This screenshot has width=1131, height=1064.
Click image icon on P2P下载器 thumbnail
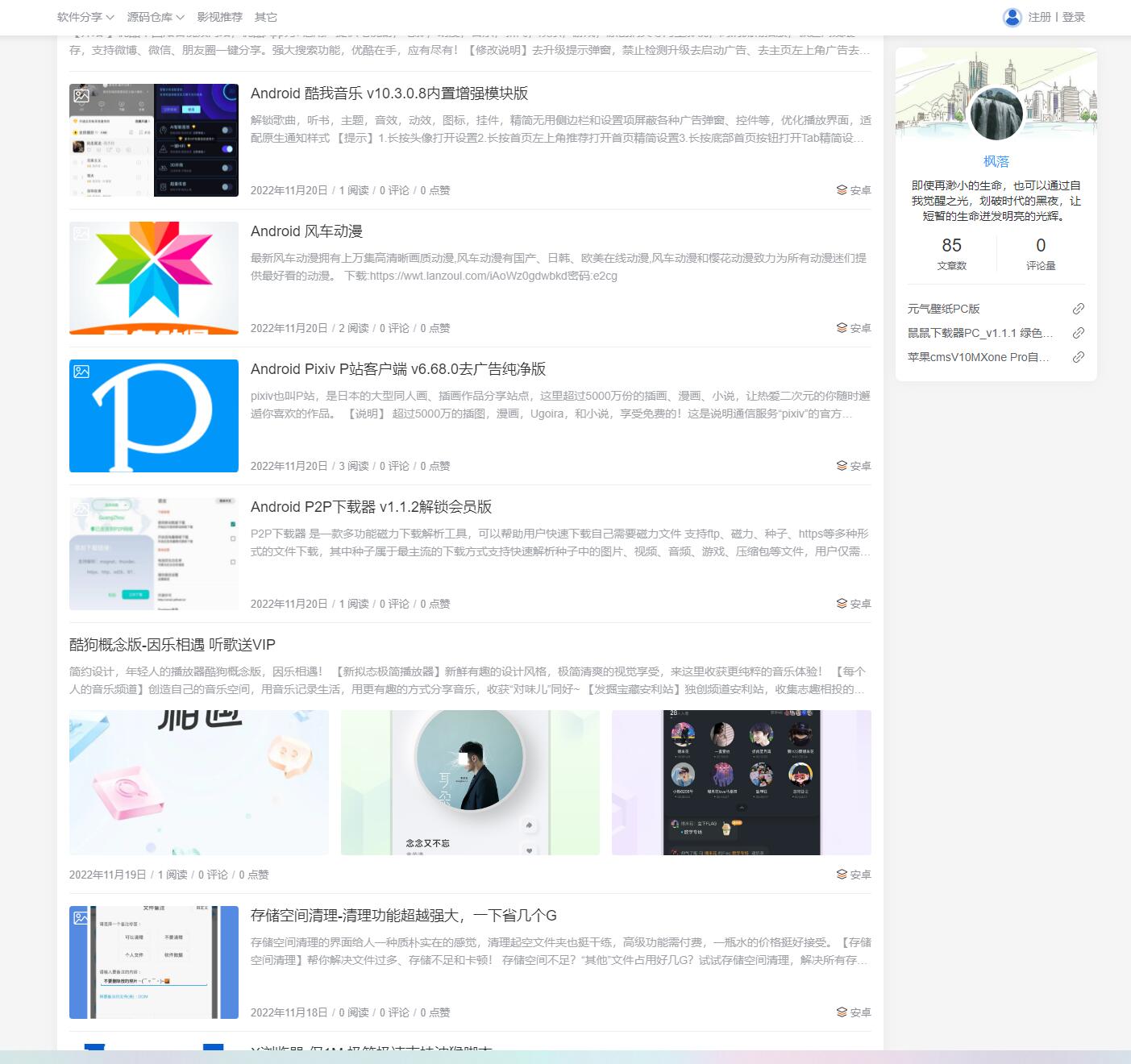click(81, 509)
